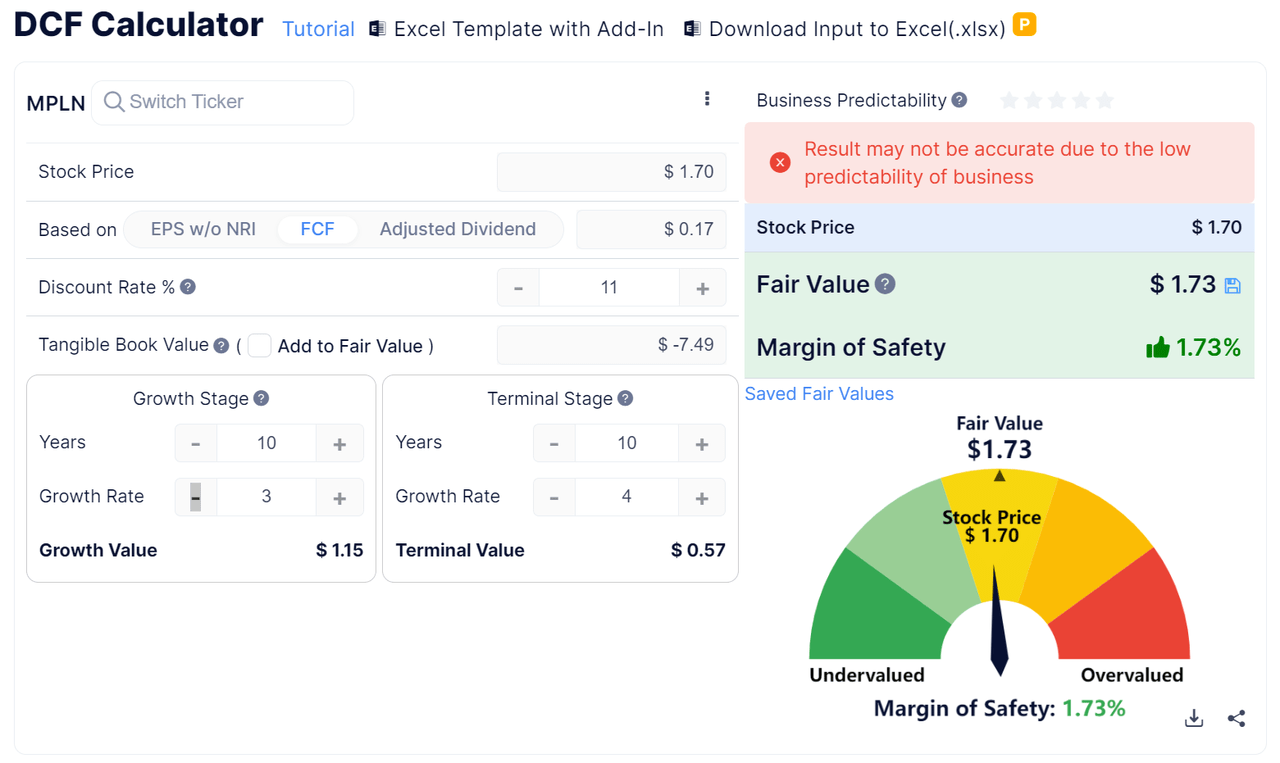Click the $ 1.73 Fair Value result
Screen dimensions: 1280x763
point(1183,285)
